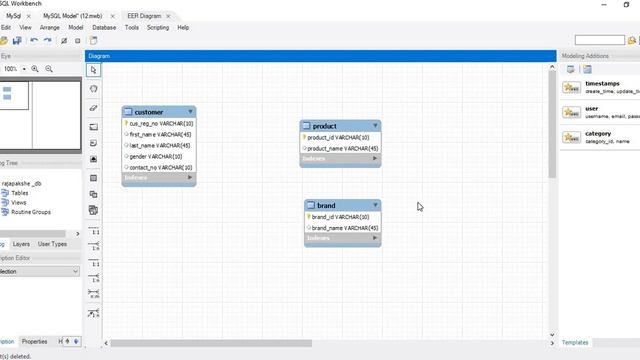The height and width of the screenshot is (360, 640).
Task: Insert the category template
Action: pos(600,137)
